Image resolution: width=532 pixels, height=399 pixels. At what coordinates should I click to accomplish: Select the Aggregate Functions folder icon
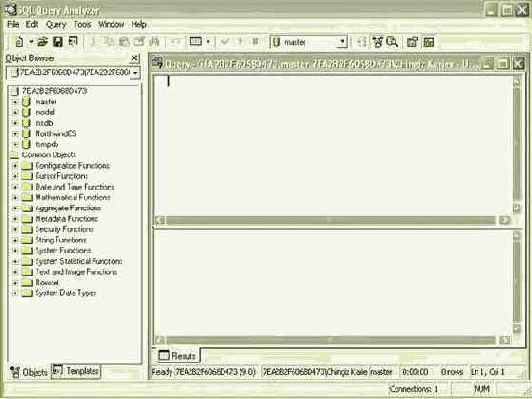coord(27,208)
